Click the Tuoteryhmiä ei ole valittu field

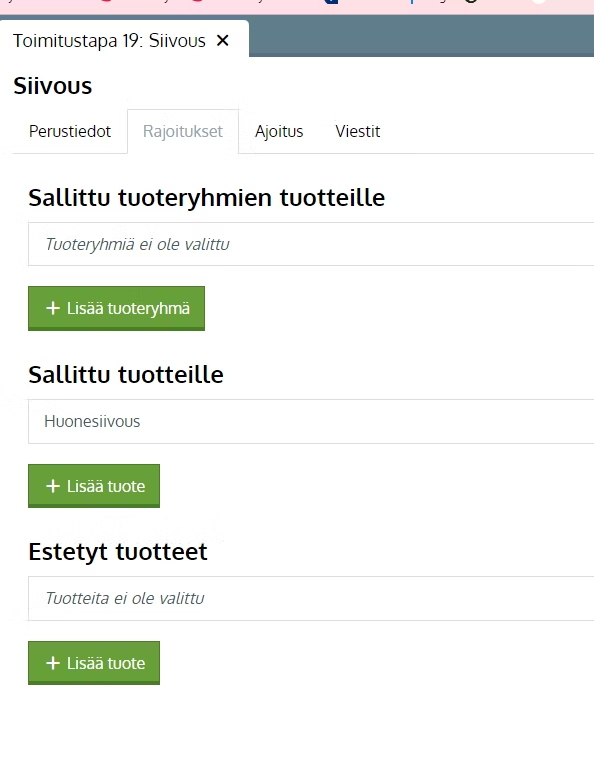click(x=311, y=244)
